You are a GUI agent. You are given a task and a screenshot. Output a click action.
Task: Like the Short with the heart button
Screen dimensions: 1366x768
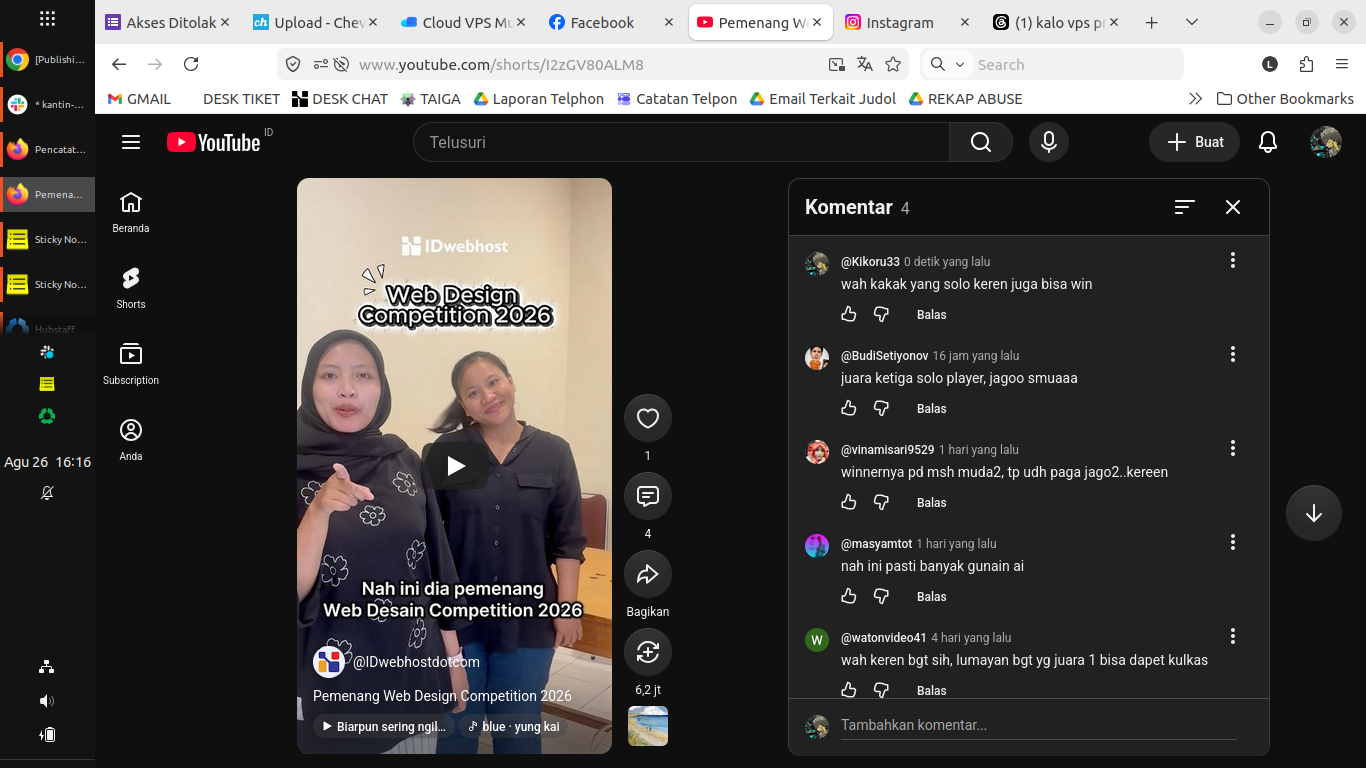click(x=648, y=418)
